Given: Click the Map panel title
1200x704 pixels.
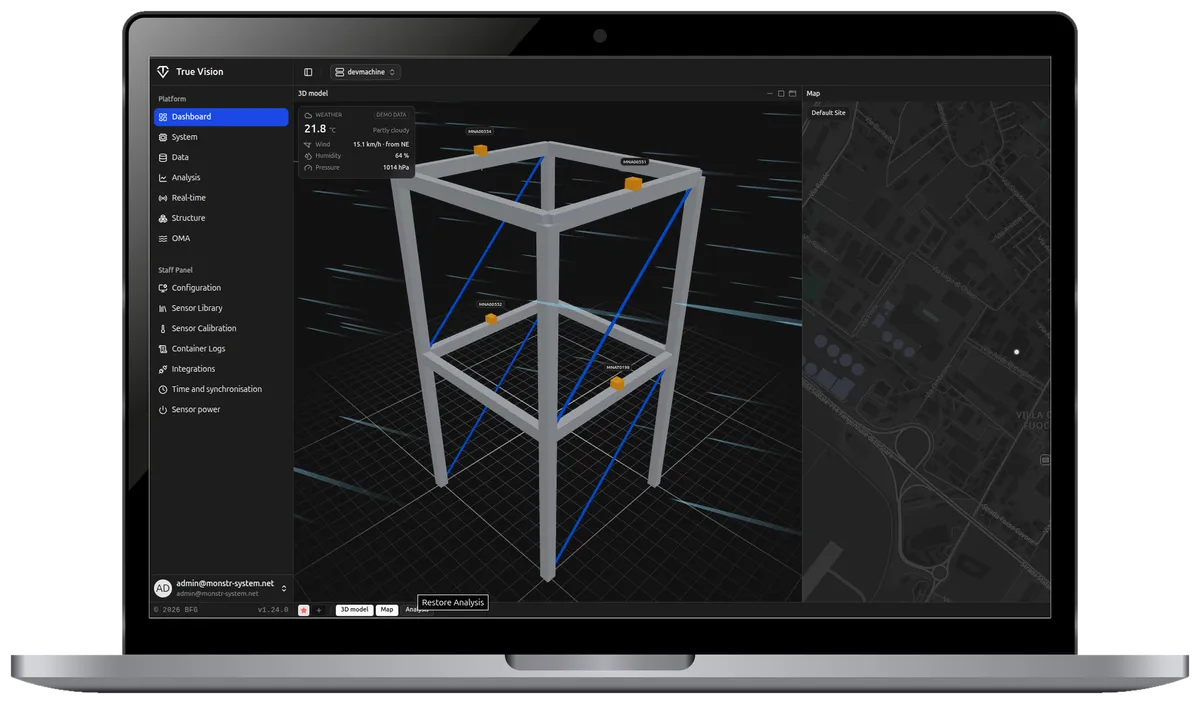Looking at the screenshot, I should (x=813, y=93).
